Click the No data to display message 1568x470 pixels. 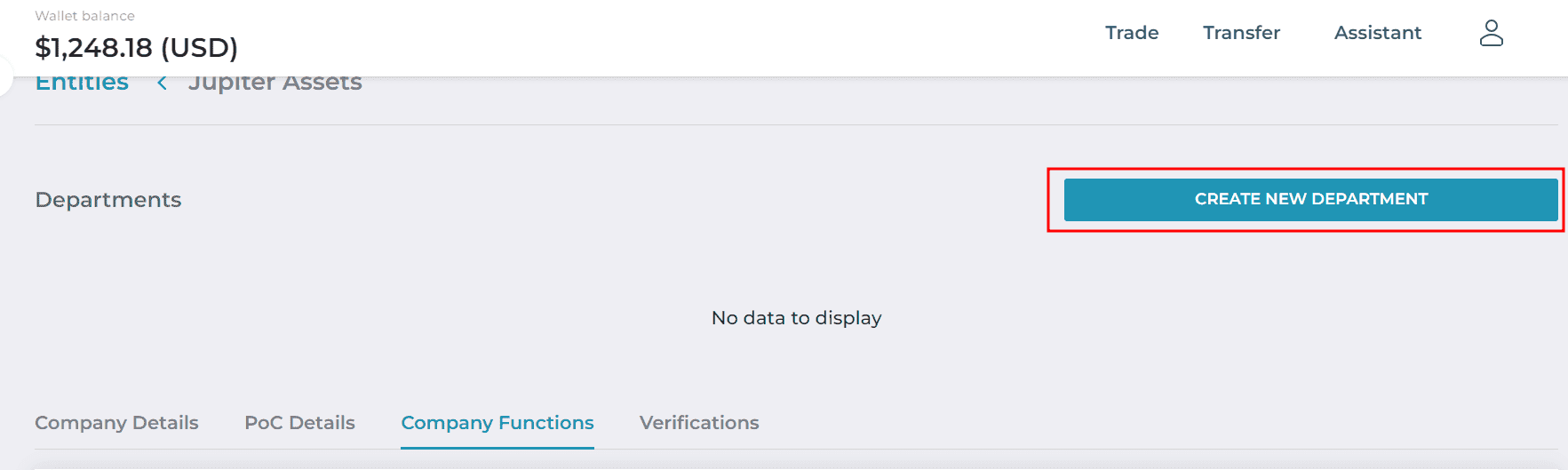point(796,318)
